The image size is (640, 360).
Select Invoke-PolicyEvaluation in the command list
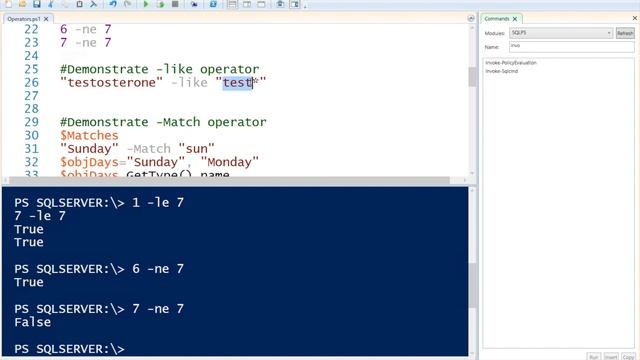point(511,63)
